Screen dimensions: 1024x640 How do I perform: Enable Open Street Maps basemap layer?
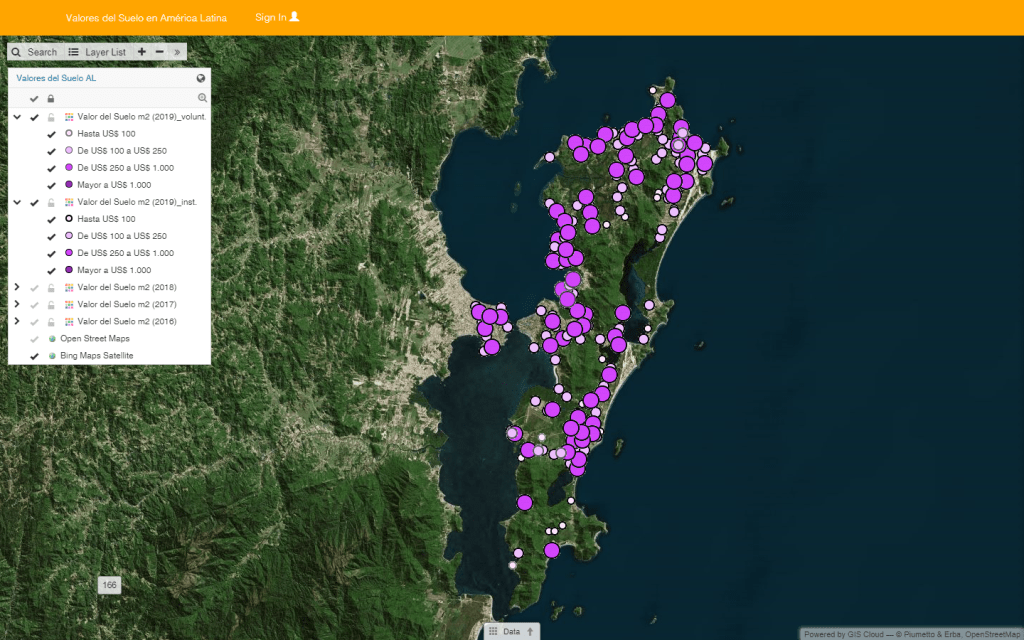coord(34,339)
